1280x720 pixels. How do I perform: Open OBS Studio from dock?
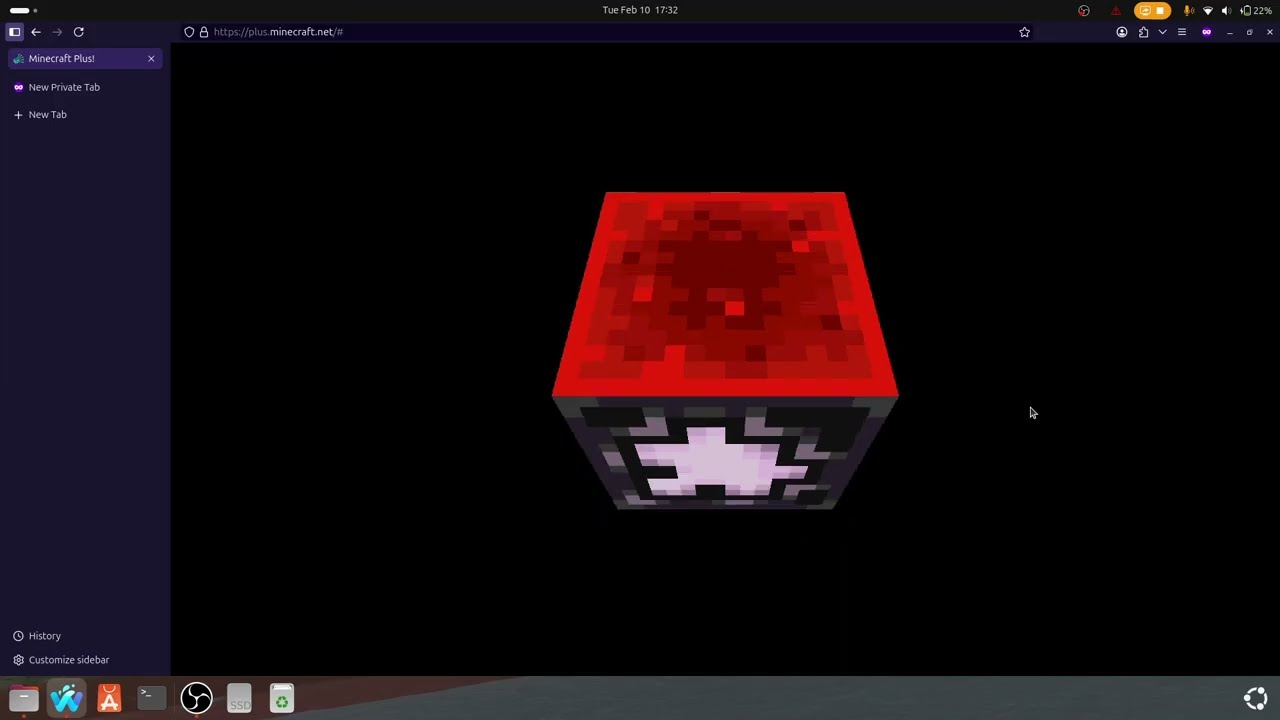coord(196,698)
